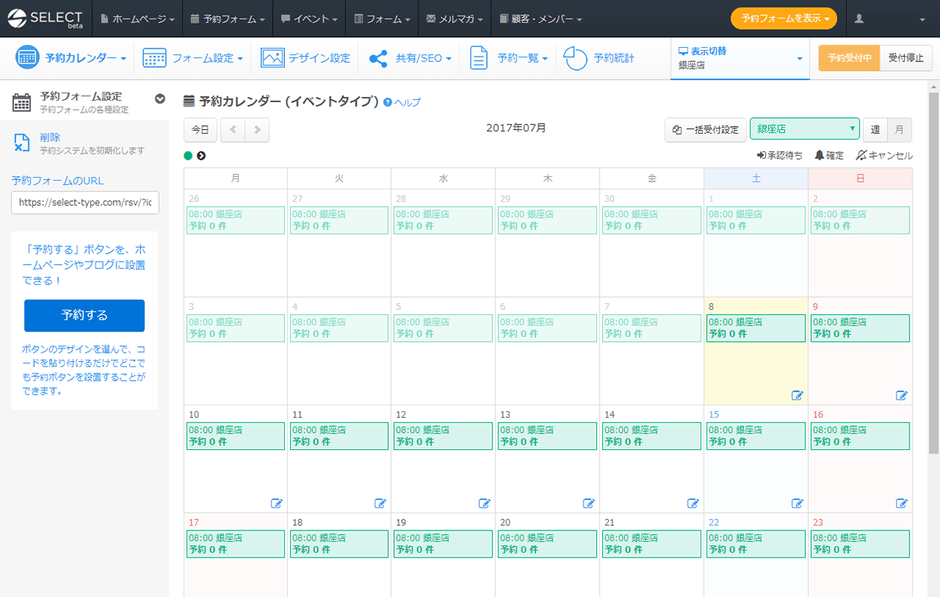This screenshot has height=597, width=940.
Task: Click the 予約フォームのURL text field
Action: 84,202
